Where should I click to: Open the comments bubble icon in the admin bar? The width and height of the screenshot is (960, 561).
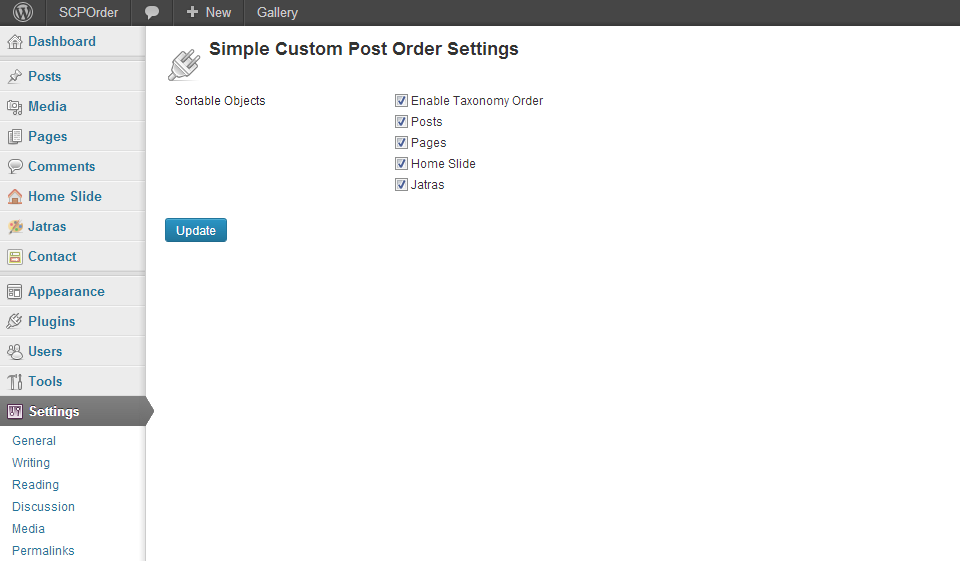click(x=152, y=13)
